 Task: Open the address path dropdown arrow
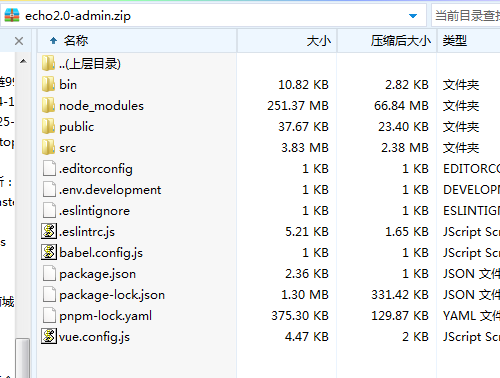(413, 16)
